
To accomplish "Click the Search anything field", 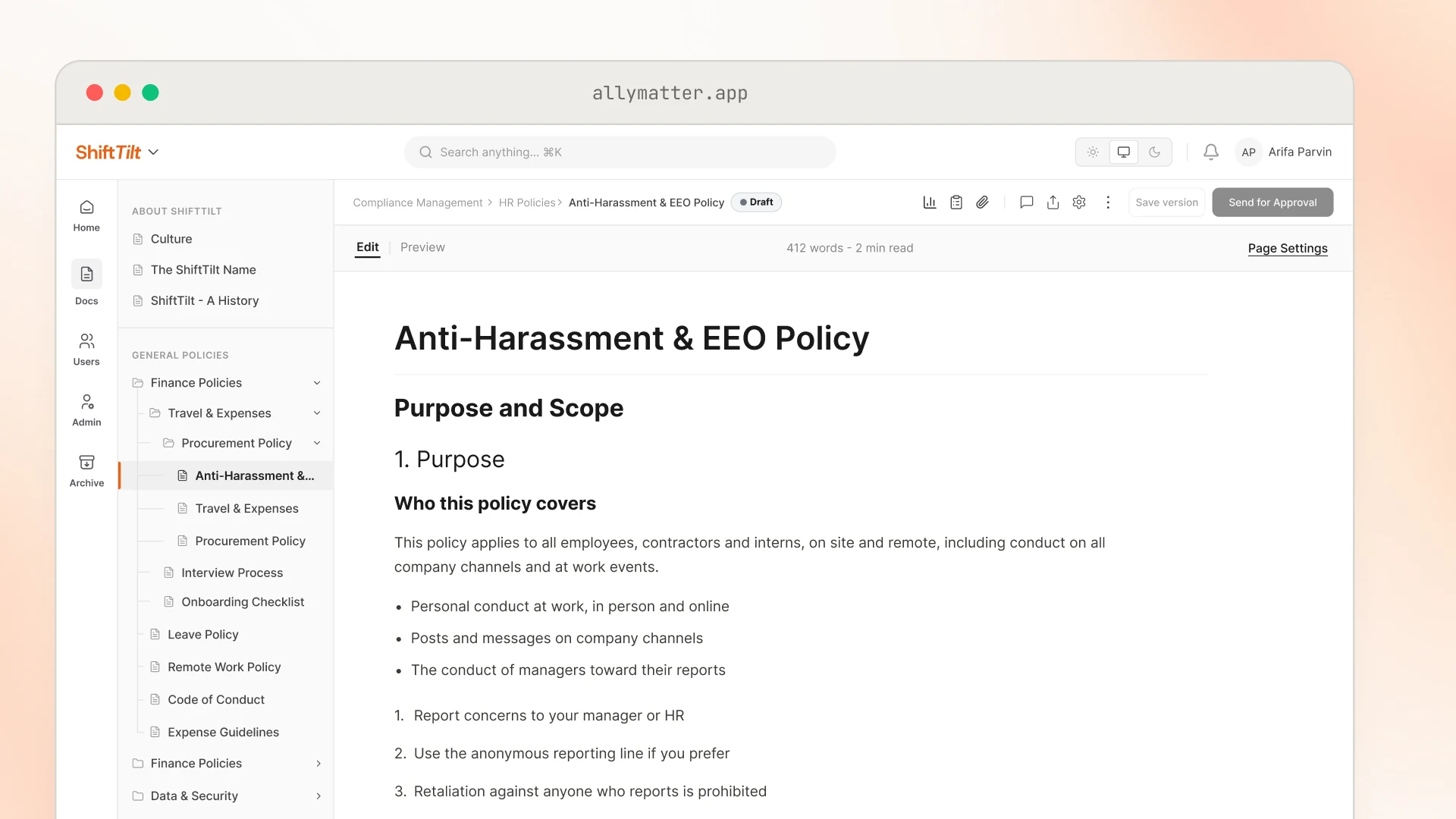I will pos(620,152).
